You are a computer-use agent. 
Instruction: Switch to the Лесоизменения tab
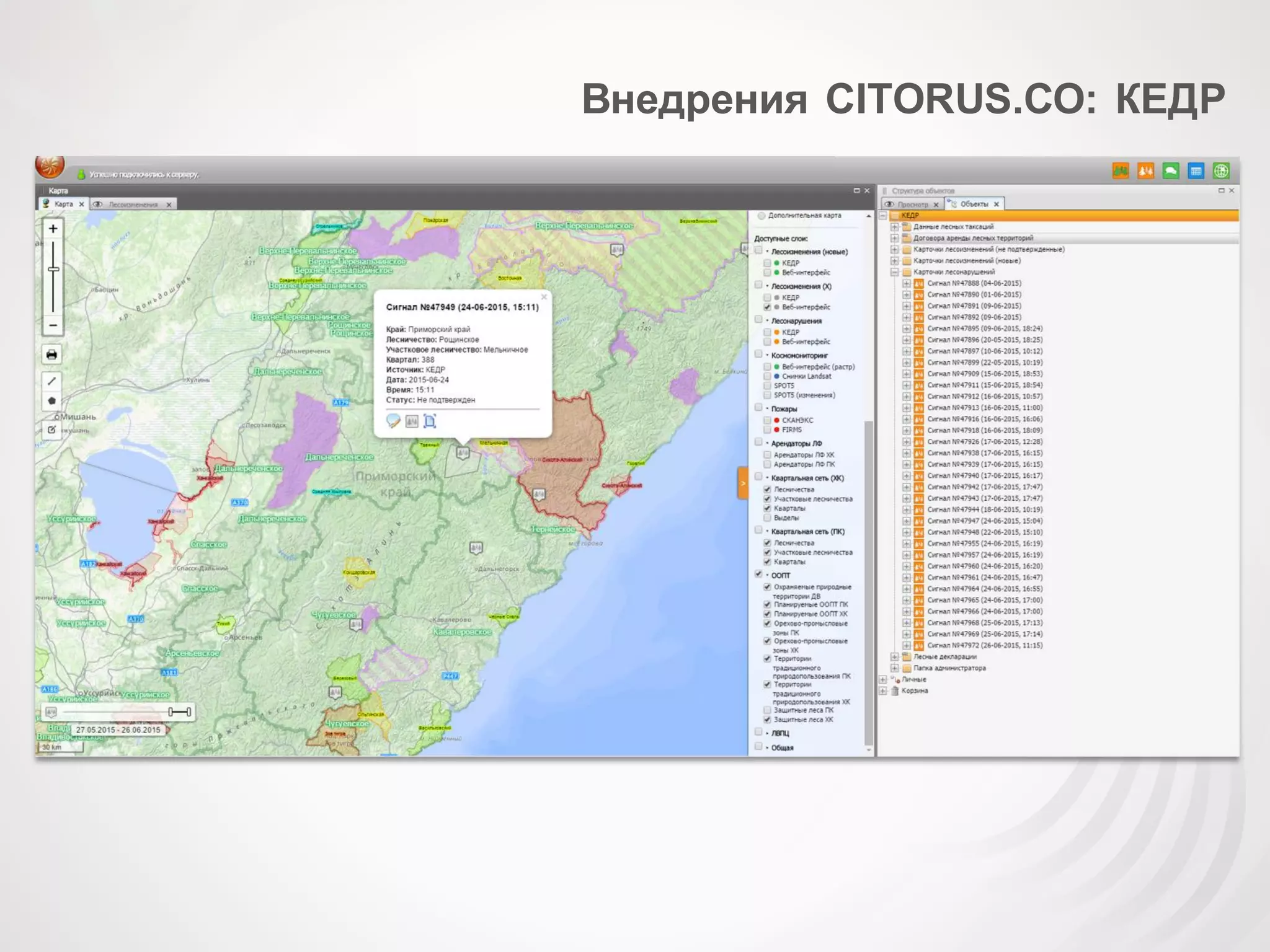pos(133,205)
